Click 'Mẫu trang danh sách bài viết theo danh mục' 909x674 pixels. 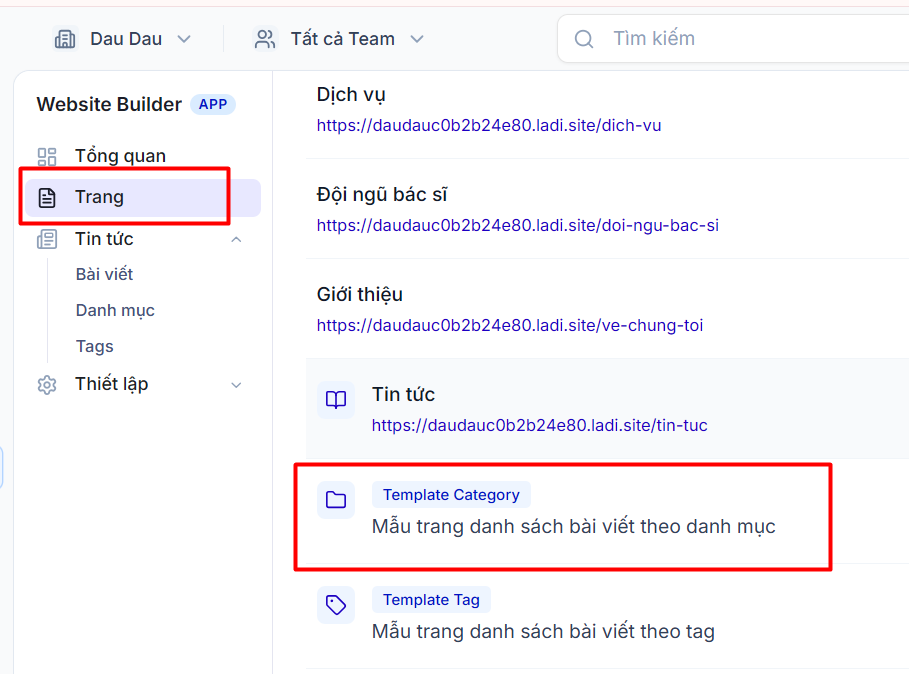[x=573, y=527]
